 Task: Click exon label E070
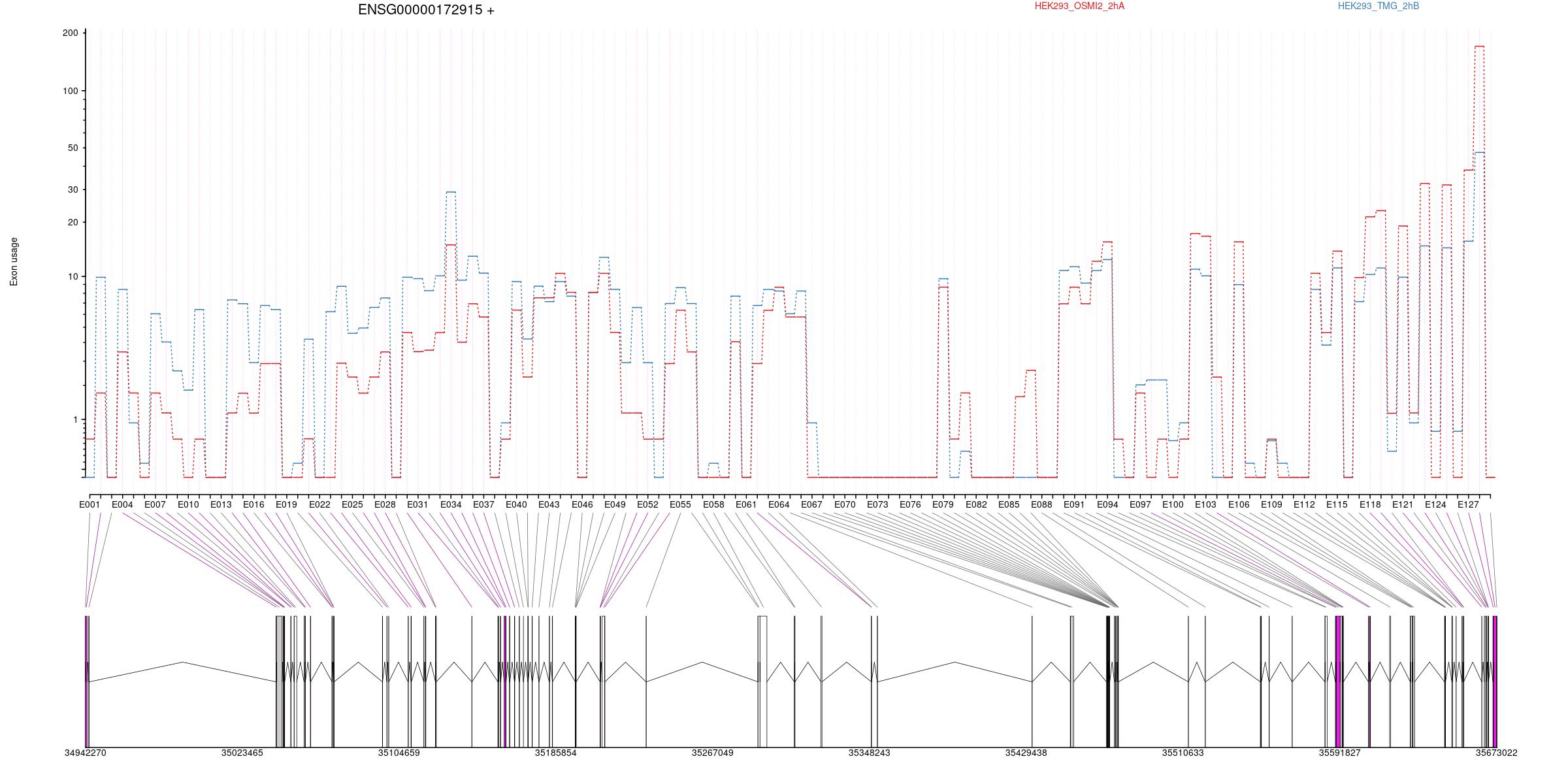[x=845, y=504]
